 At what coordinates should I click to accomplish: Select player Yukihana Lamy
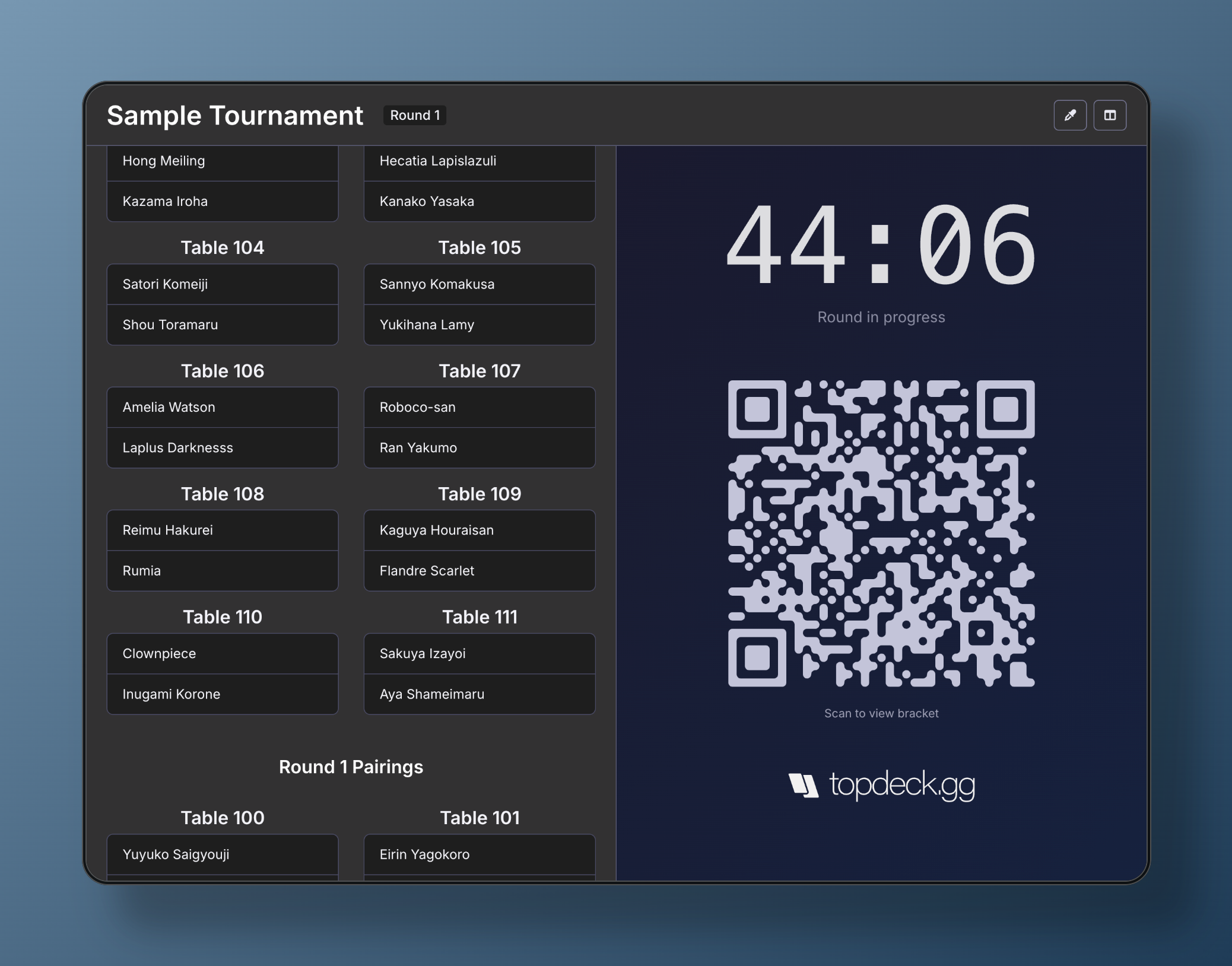[x=479, y=325]
